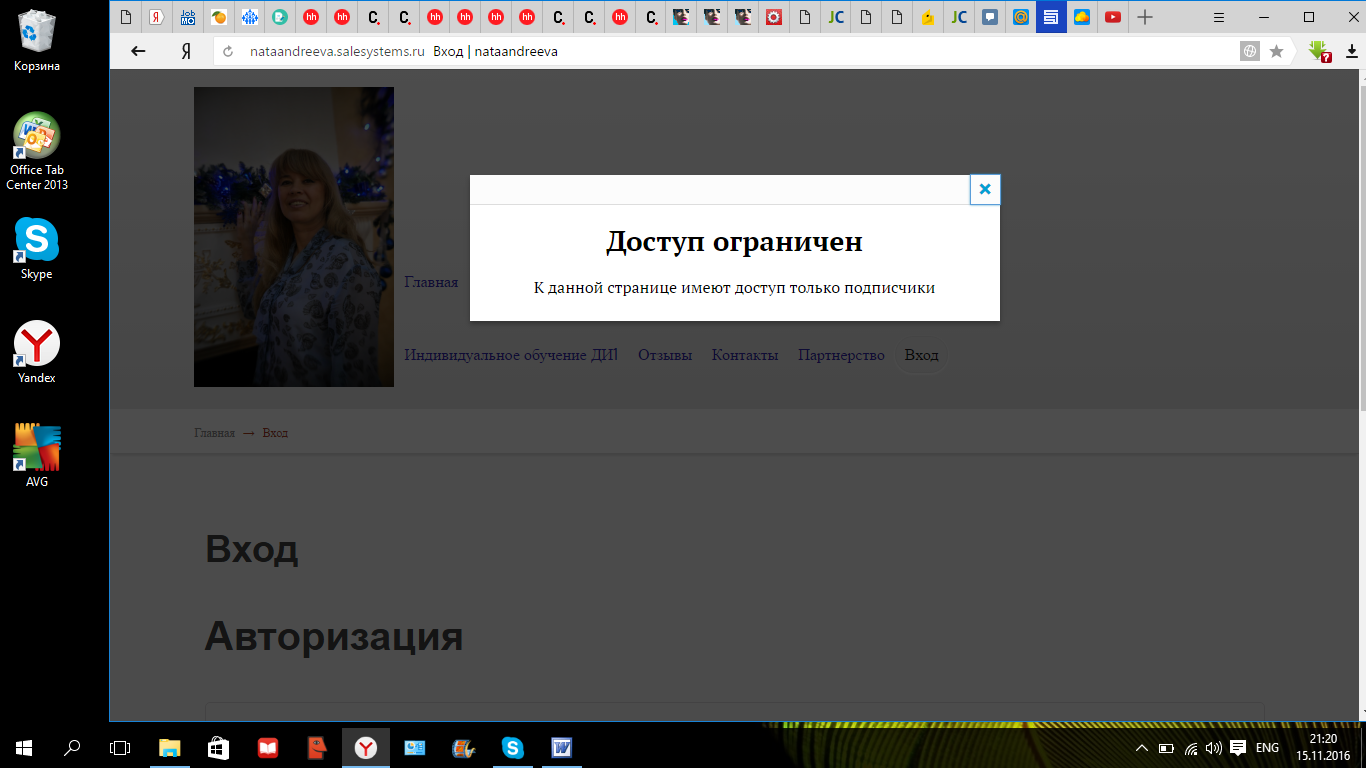The image size is (1366, 768).
Task: Select the Skype desktop shortcut
Action: (x=36, y=249)
